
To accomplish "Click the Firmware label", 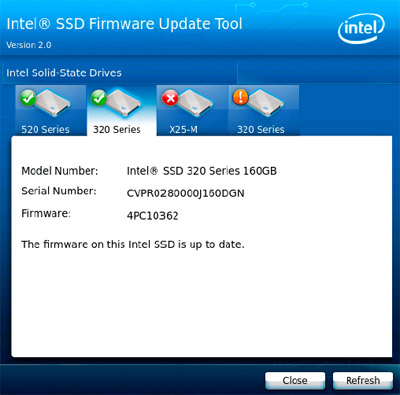I will 46,213.
